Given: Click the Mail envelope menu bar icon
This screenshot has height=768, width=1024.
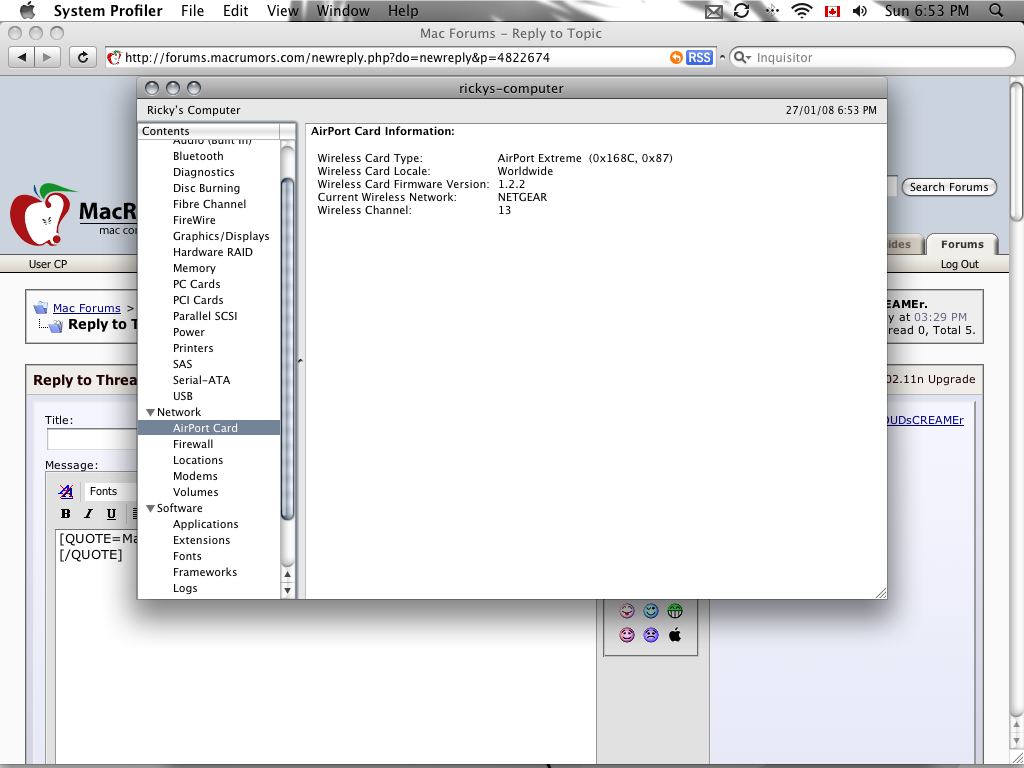Looking at the screenshot, I should point(714,11).
